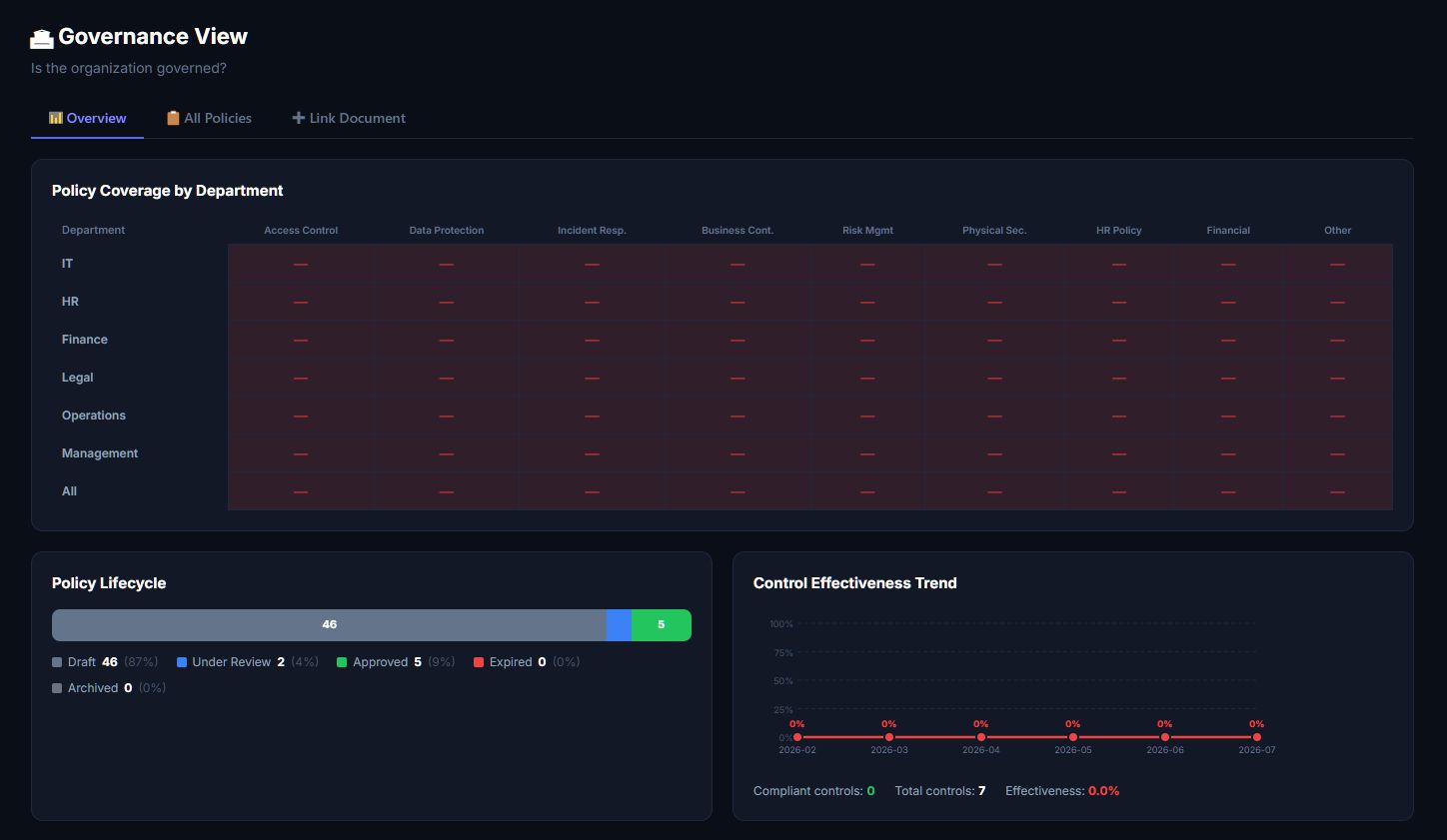
Task: Click the 2026-07 data point on trend chart
Action: (x=1257, y=737)
